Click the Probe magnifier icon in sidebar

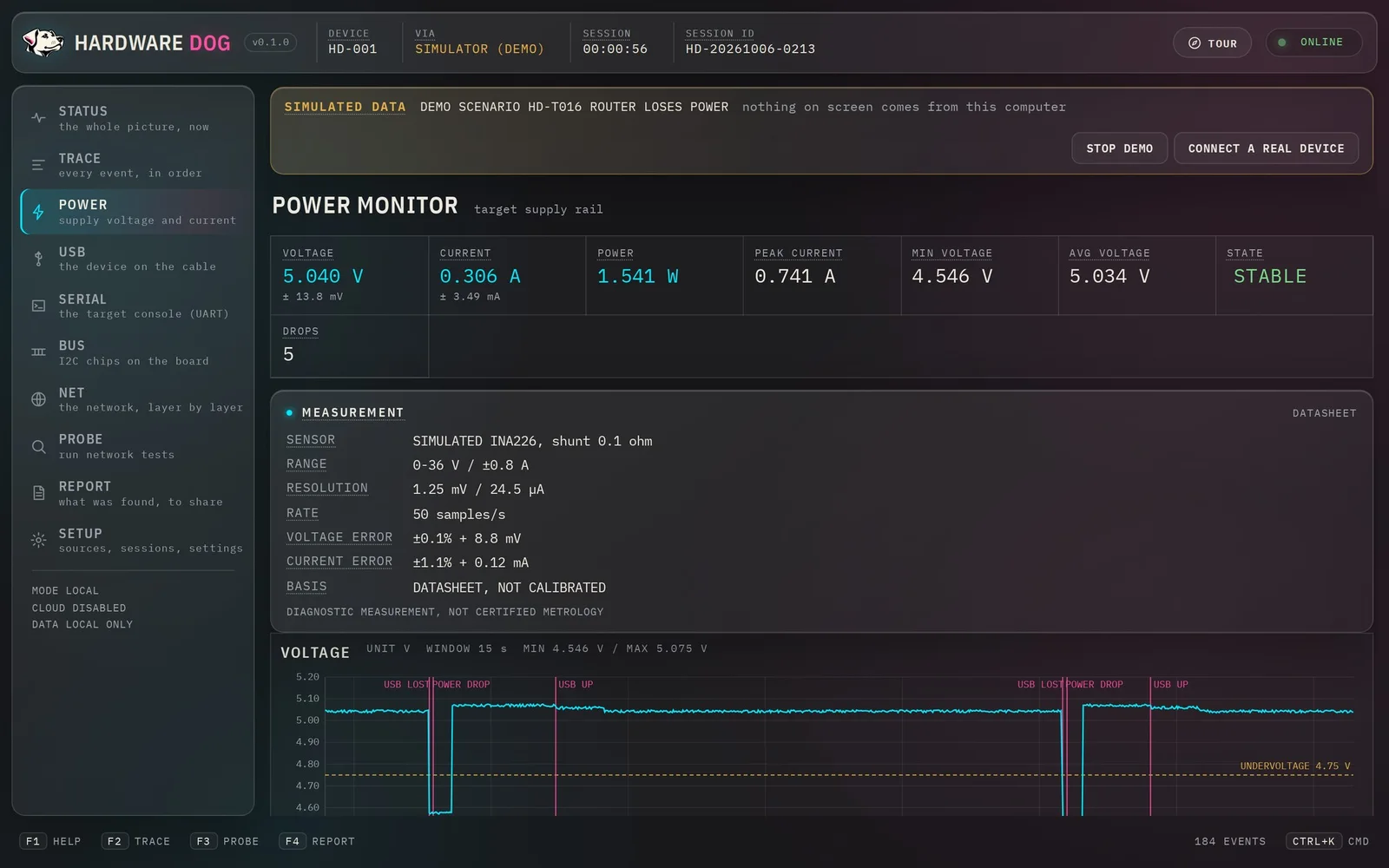pyautogui.click(x=38, y=446)
